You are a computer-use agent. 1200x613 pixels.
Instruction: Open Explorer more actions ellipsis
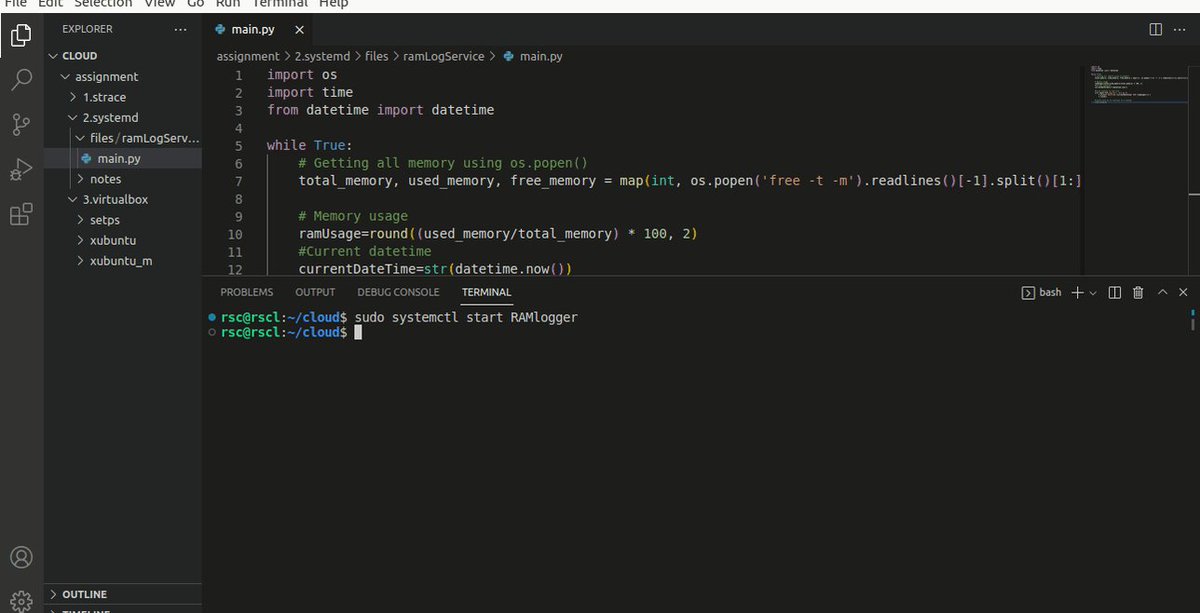coord(180,30)
